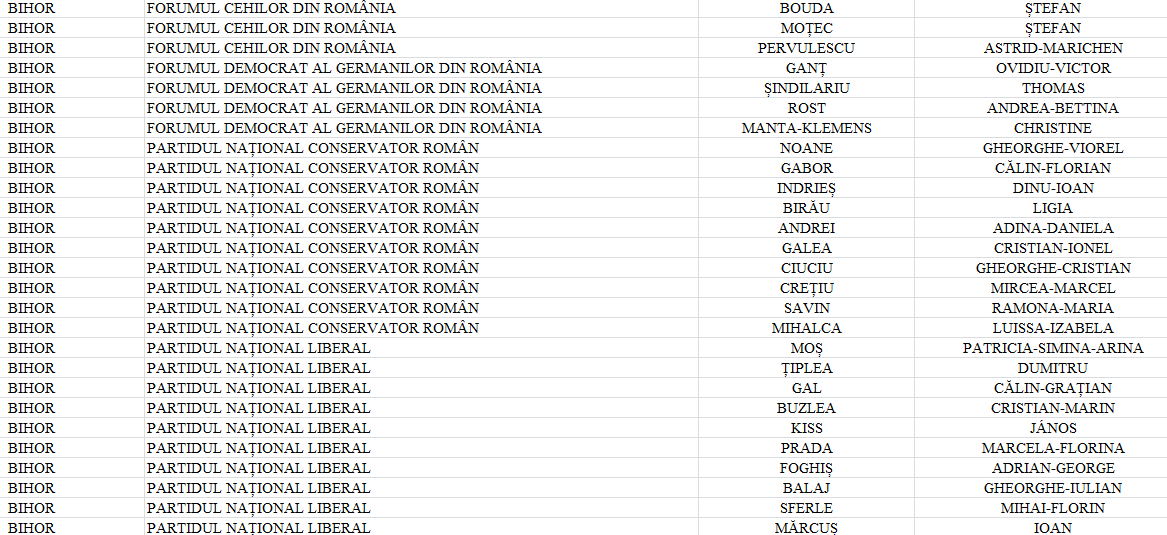Select the ADINA-DANIELA cell
The image size is (1167, 535).
tap(1053, 228)
